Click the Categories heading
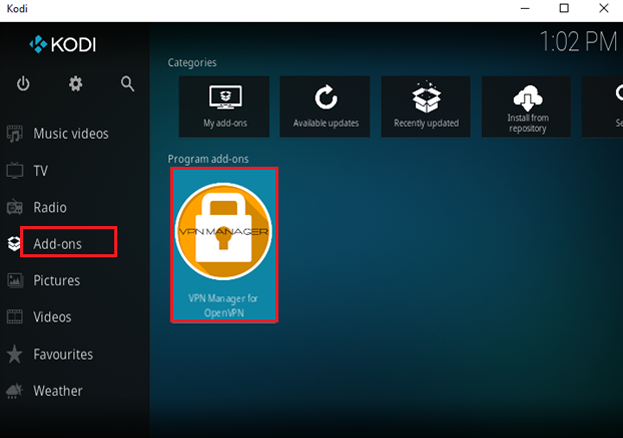This screenshot has height=438, width=623. (192, 63)
